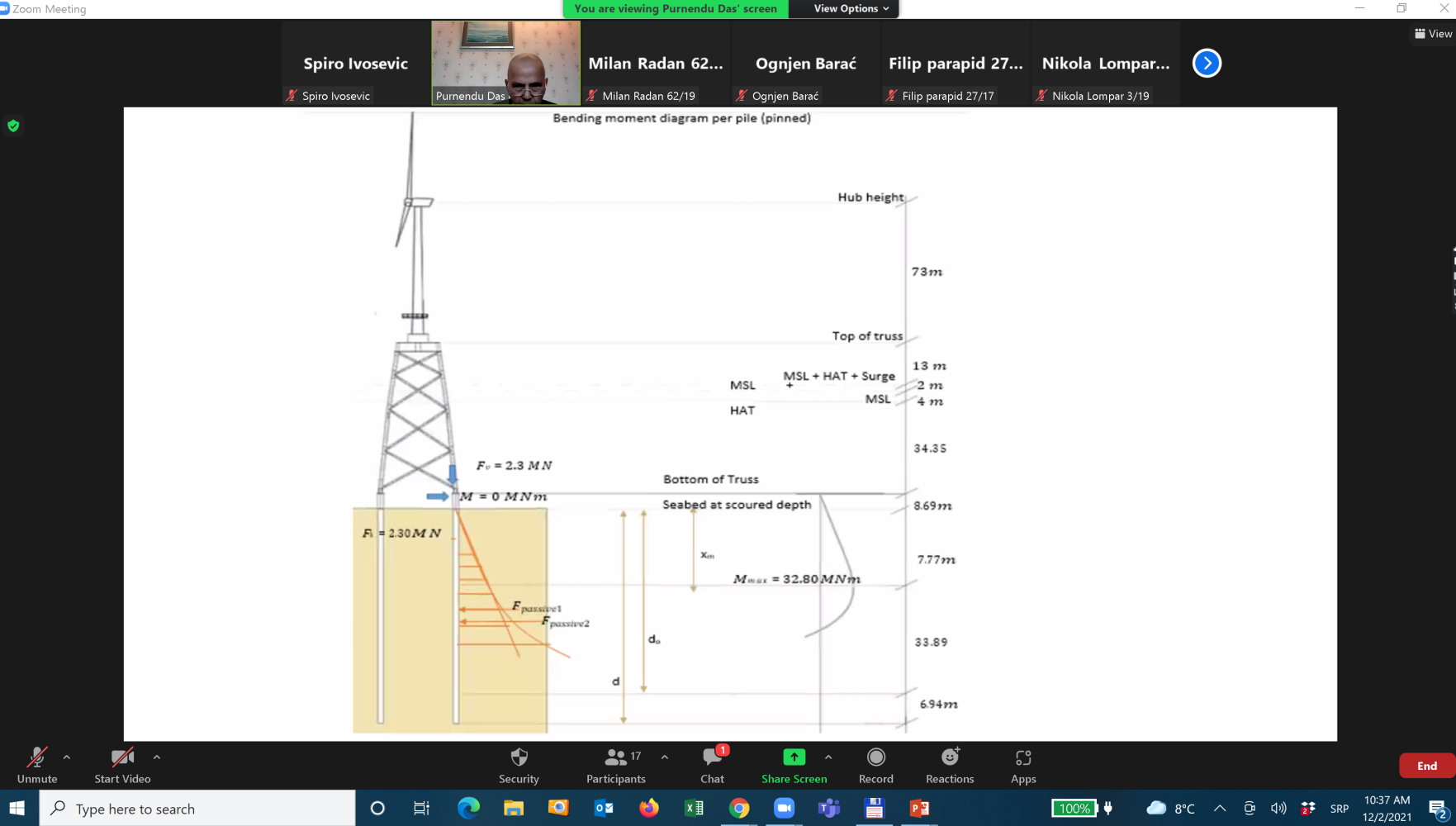Start recording with the Record button
This screenshot has height=826, width=1456.
pos(875,765)
